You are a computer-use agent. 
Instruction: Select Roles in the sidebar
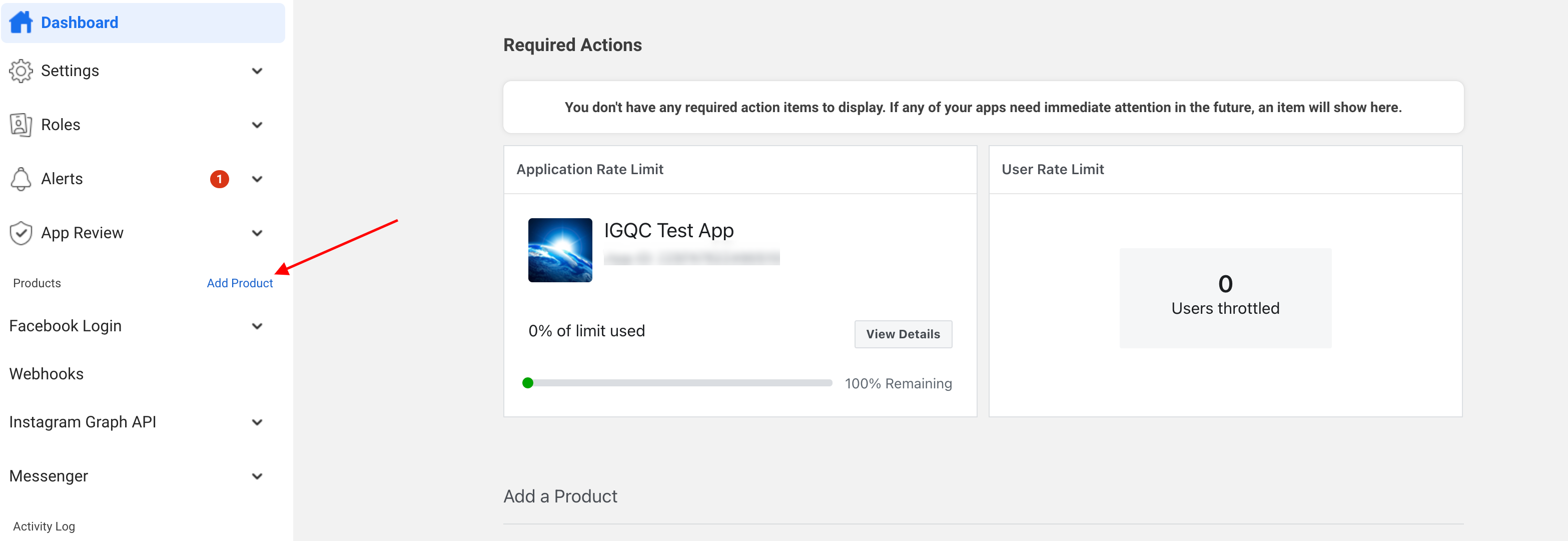(61, 125)
